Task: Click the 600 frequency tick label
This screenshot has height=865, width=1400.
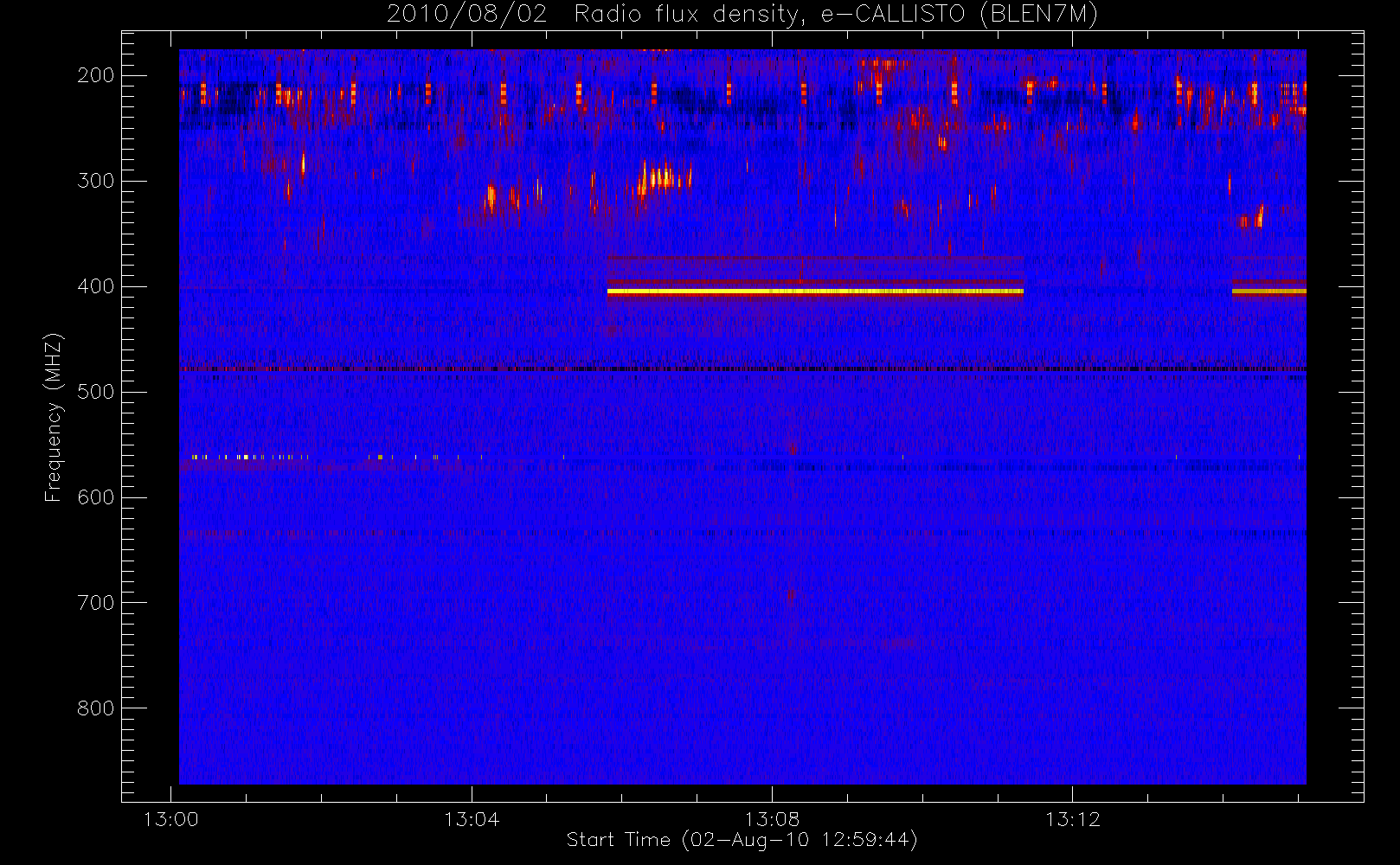Action: coord(96,497)
